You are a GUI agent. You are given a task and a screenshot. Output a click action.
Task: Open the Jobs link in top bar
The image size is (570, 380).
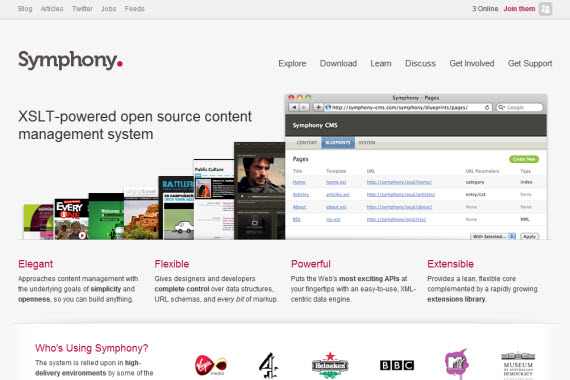109,9
